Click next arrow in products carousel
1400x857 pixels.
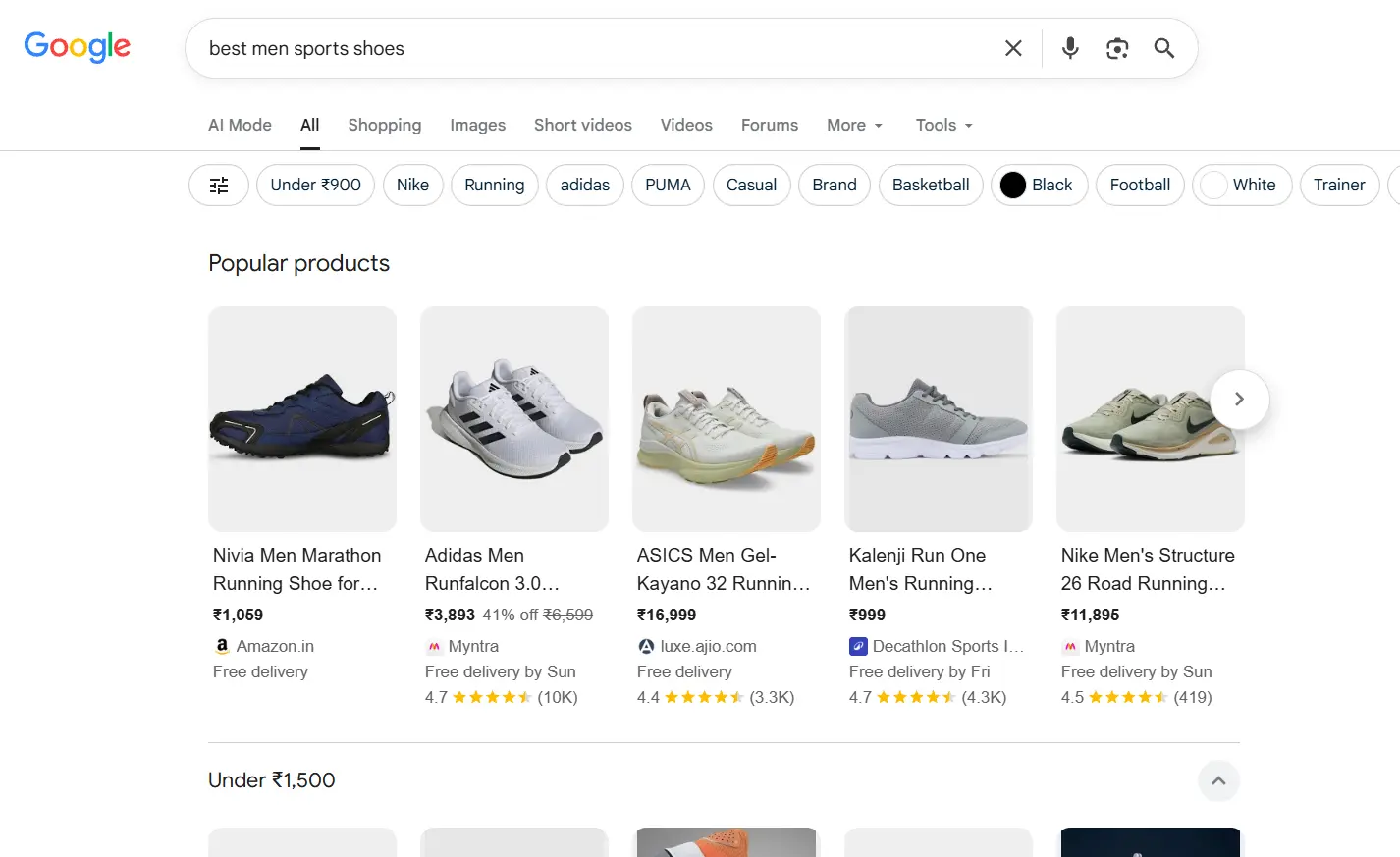(1239, 399)
